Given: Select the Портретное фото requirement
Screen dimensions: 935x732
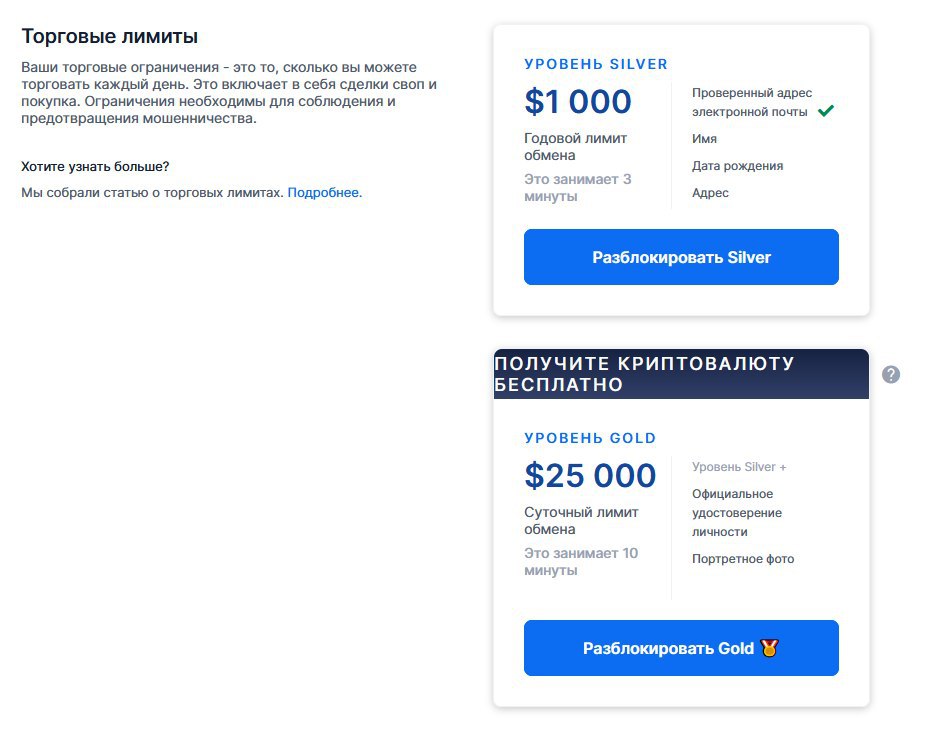Looking at the screenshot, I should pos(743,559).
